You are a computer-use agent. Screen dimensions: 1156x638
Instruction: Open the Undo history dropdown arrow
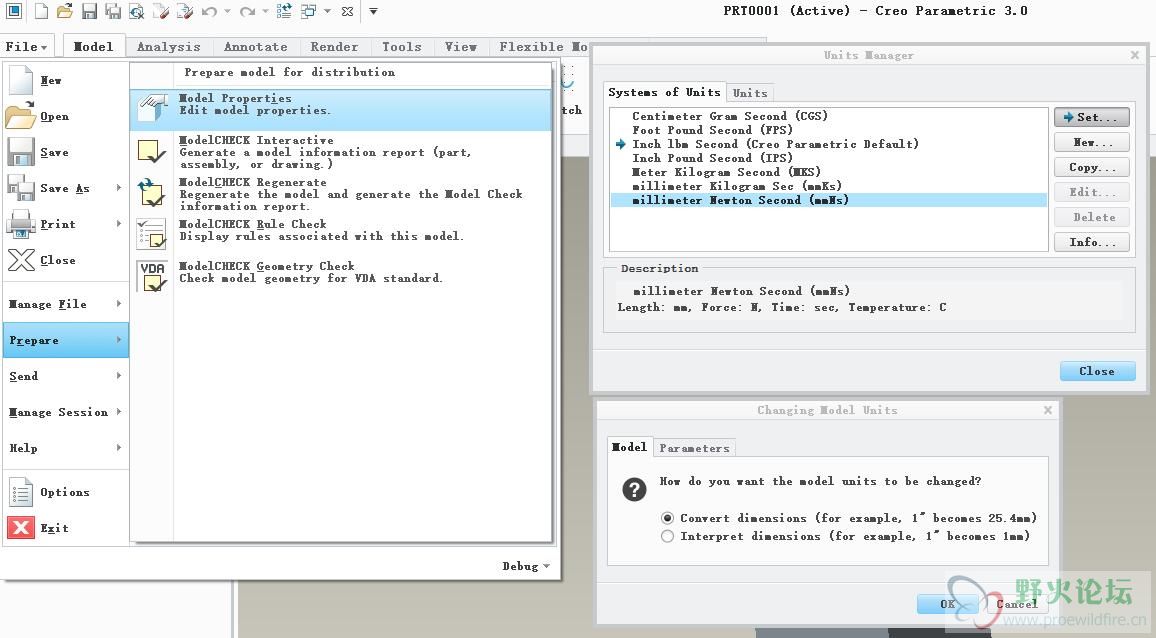pyautogui.click(x=227, y=11)
